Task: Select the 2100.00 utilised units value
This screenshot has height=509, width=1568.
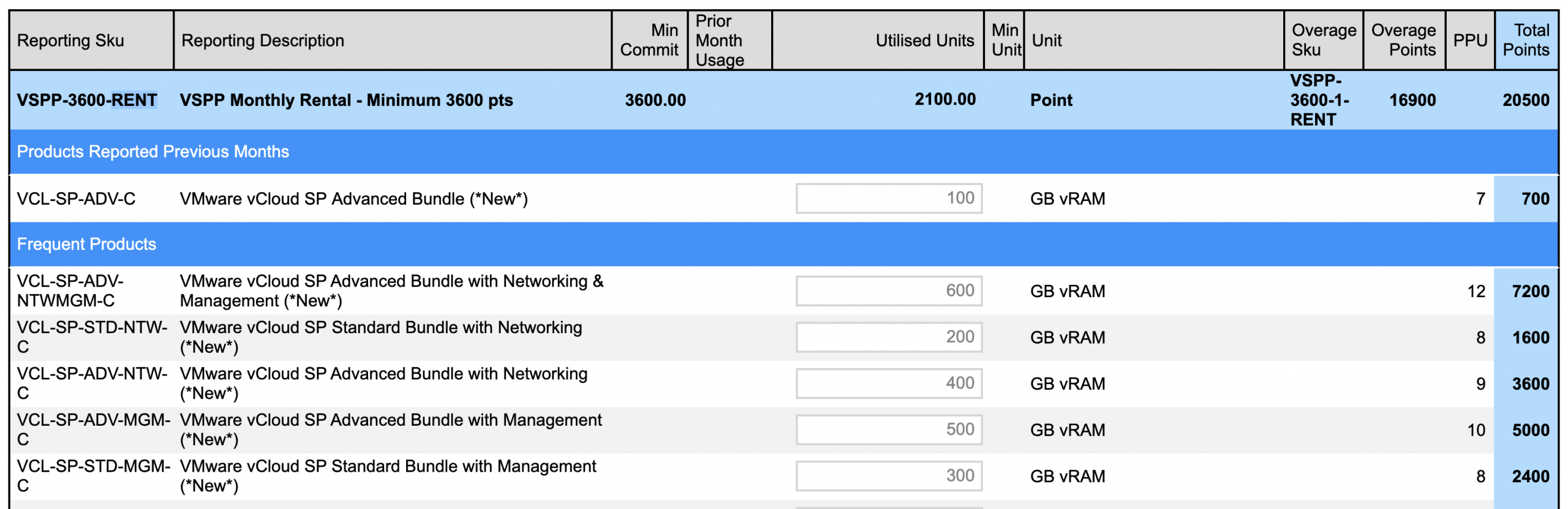Action: [x=945, y=99]
